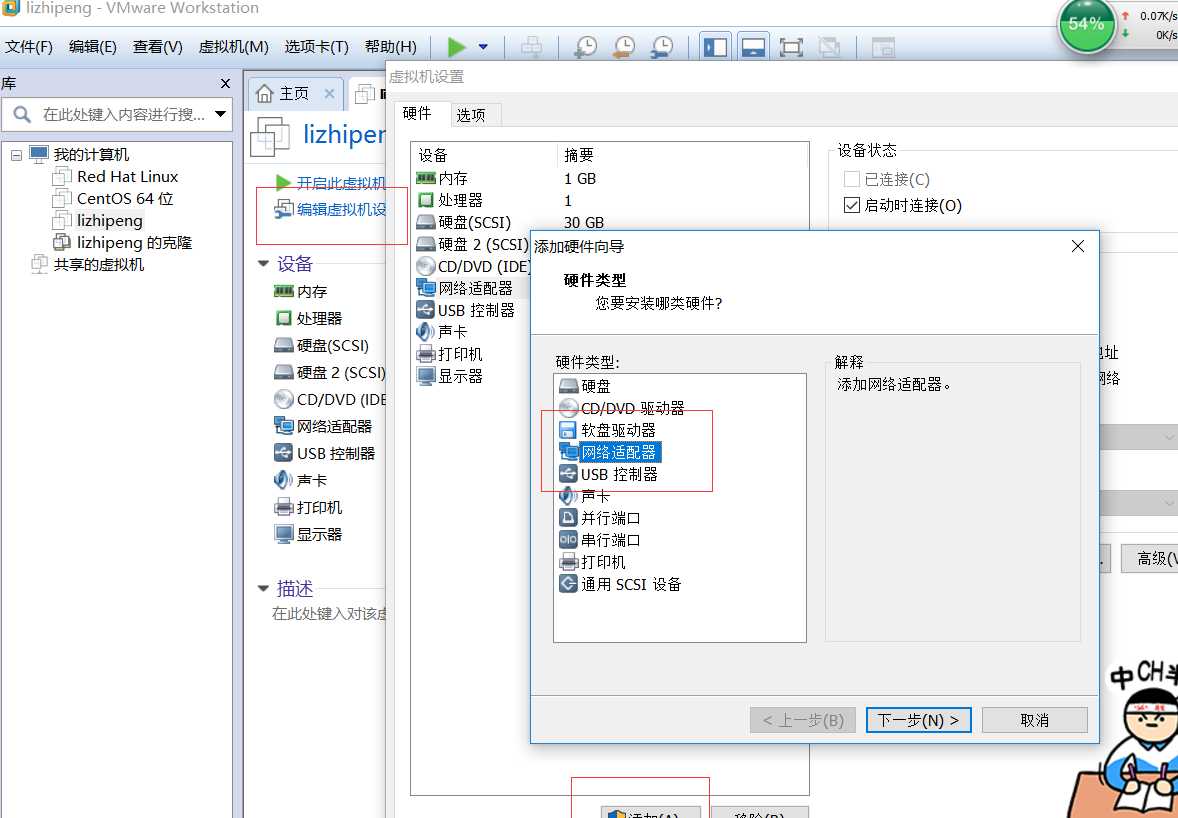Choose 网络适配器 in the wizard hardware types
The image size is (1178, 818).
tap(609, 452)
